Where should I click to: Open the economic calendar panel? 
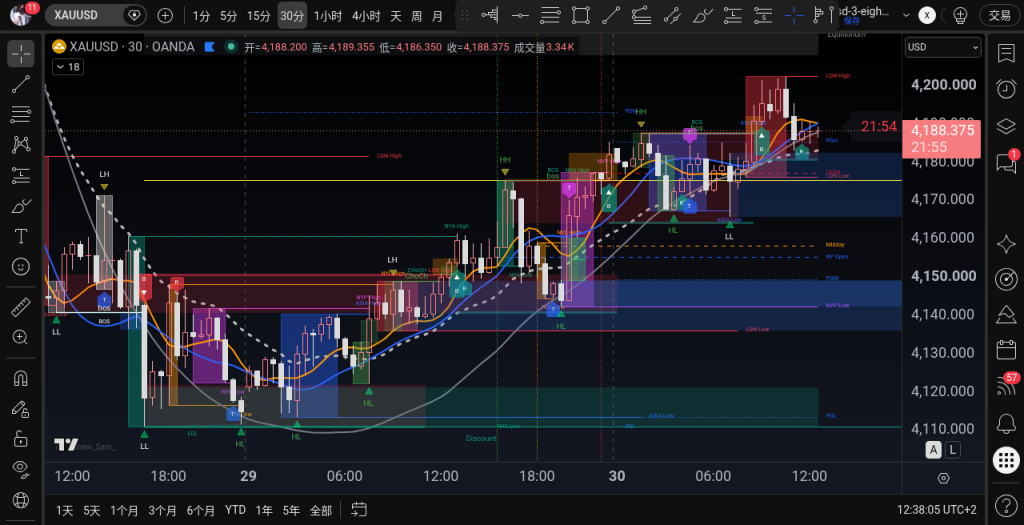click(1006, 349)
